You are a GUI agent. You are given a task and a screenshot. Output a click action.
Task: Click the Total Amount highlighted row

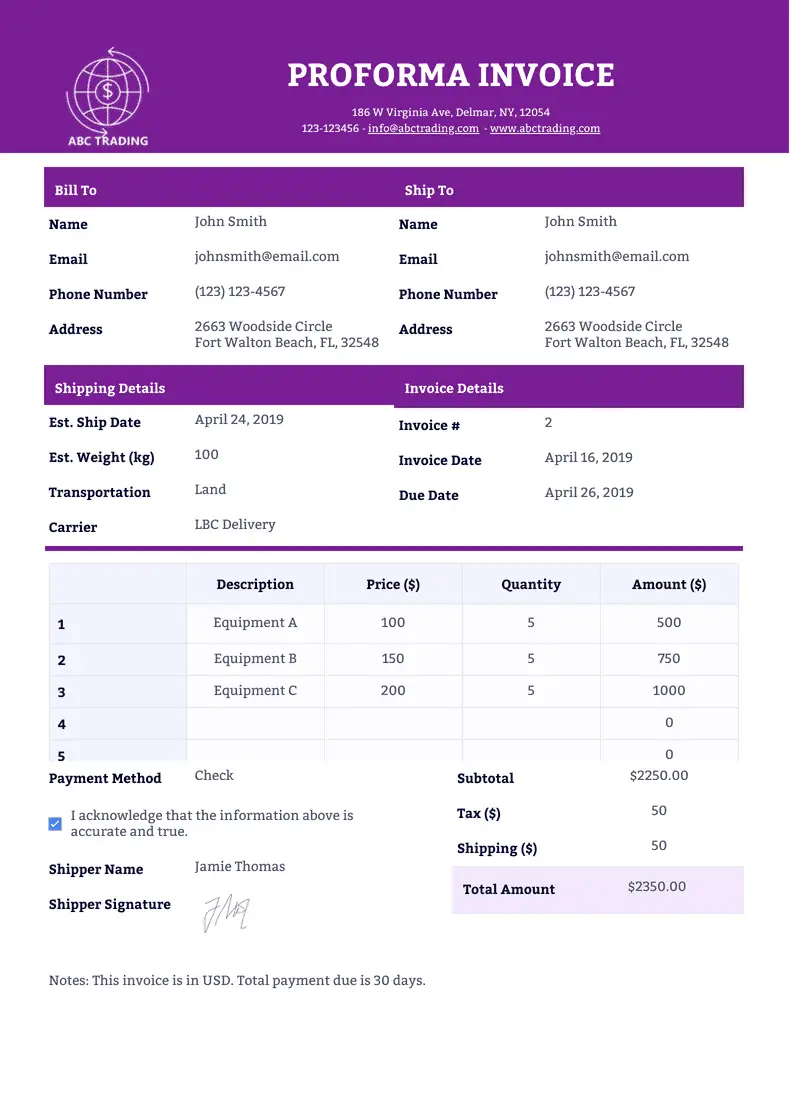[x=598, y=889]
